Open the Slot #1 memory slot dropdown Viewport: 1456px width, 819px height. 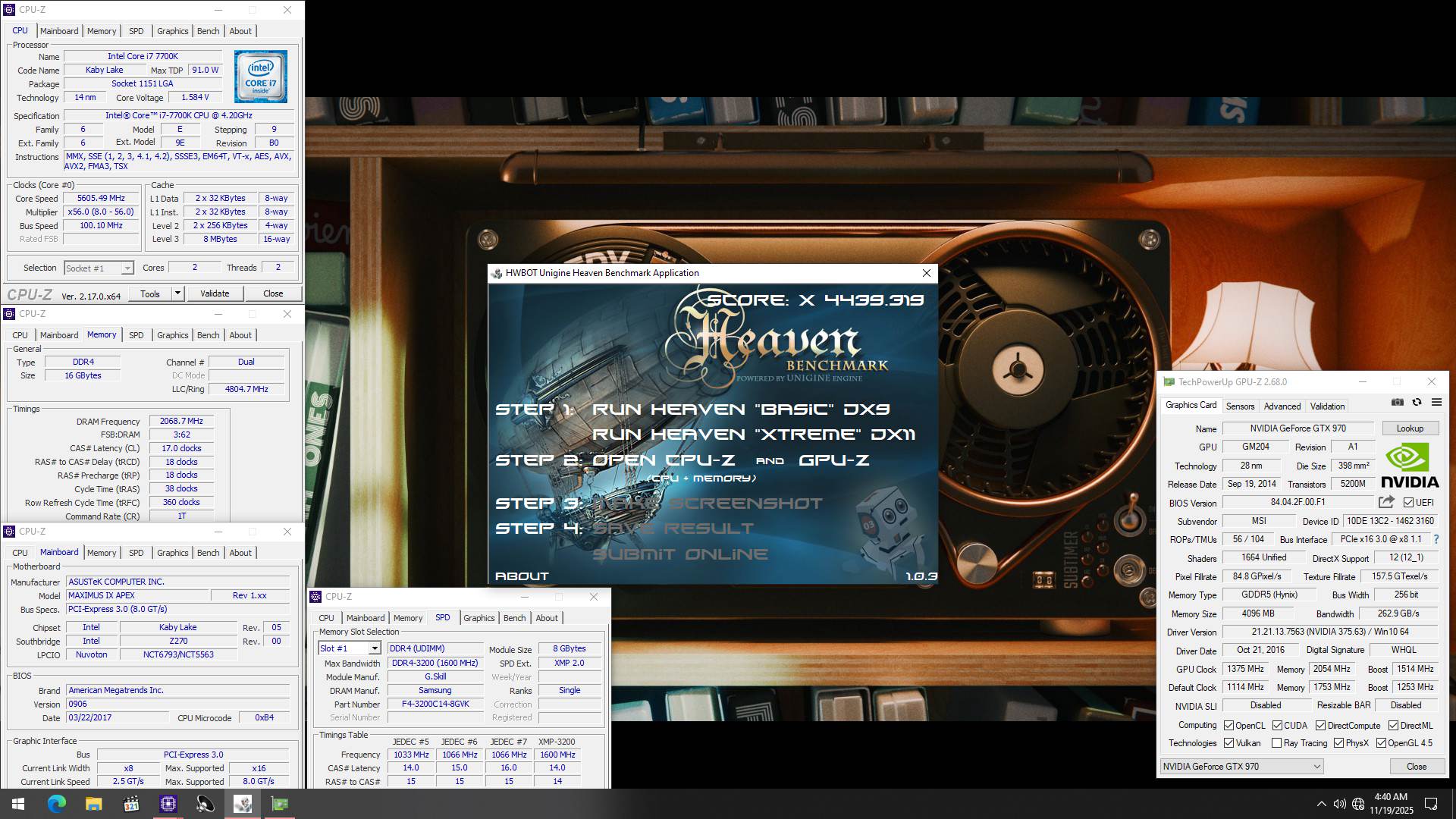[374, 648]
